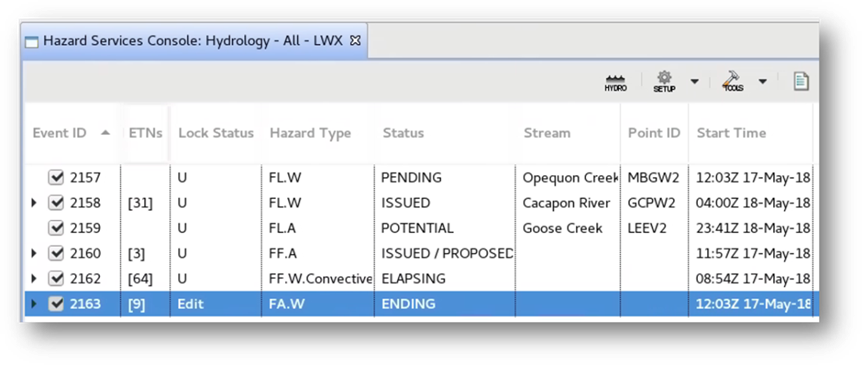Open the TOOLS dropdown arrow
This screenshot has width=862, height=365.
[x=762, y=82]
